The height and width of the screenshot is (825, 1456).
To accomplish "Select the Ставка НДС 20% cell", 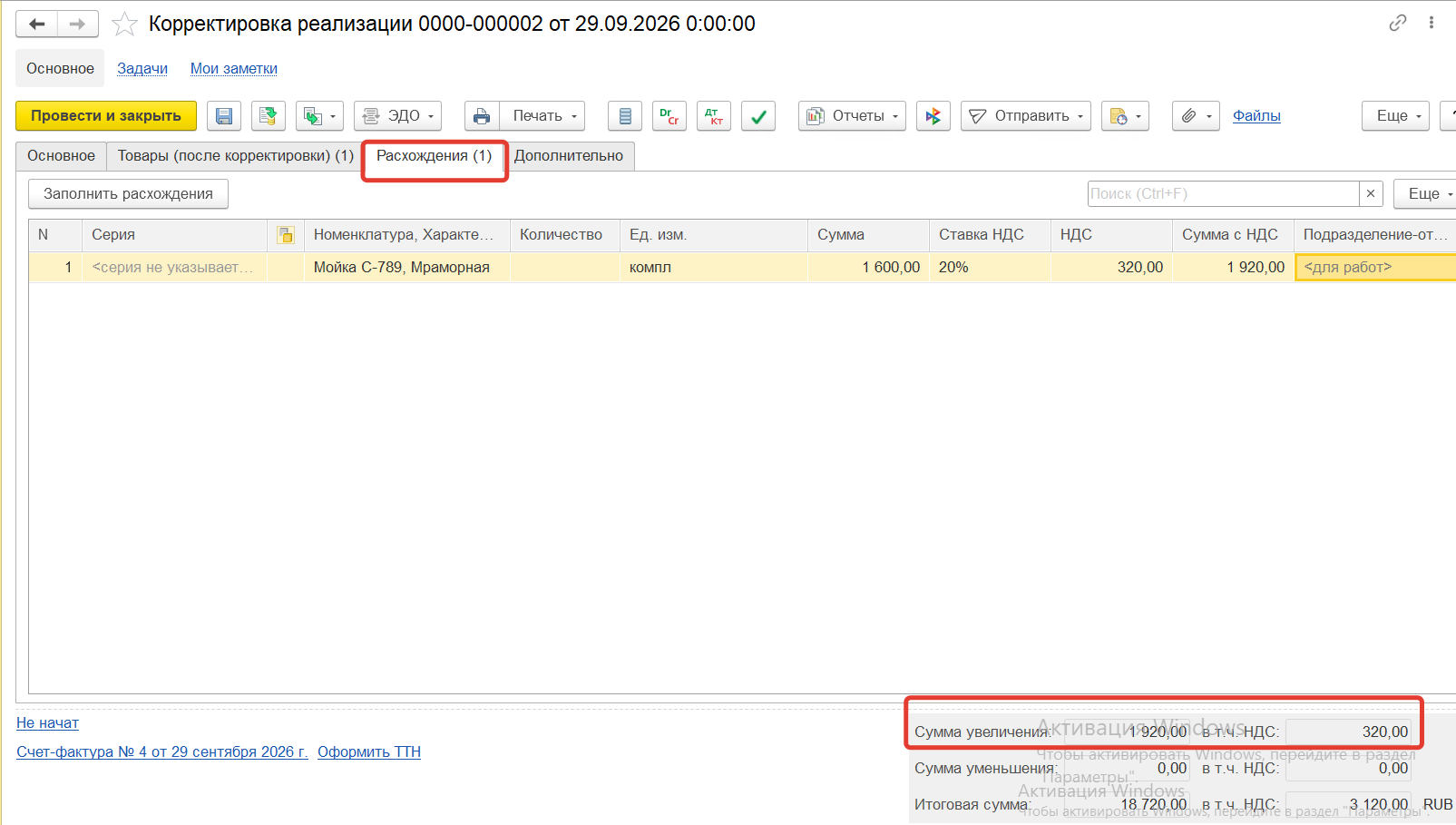I will point(990,268).
